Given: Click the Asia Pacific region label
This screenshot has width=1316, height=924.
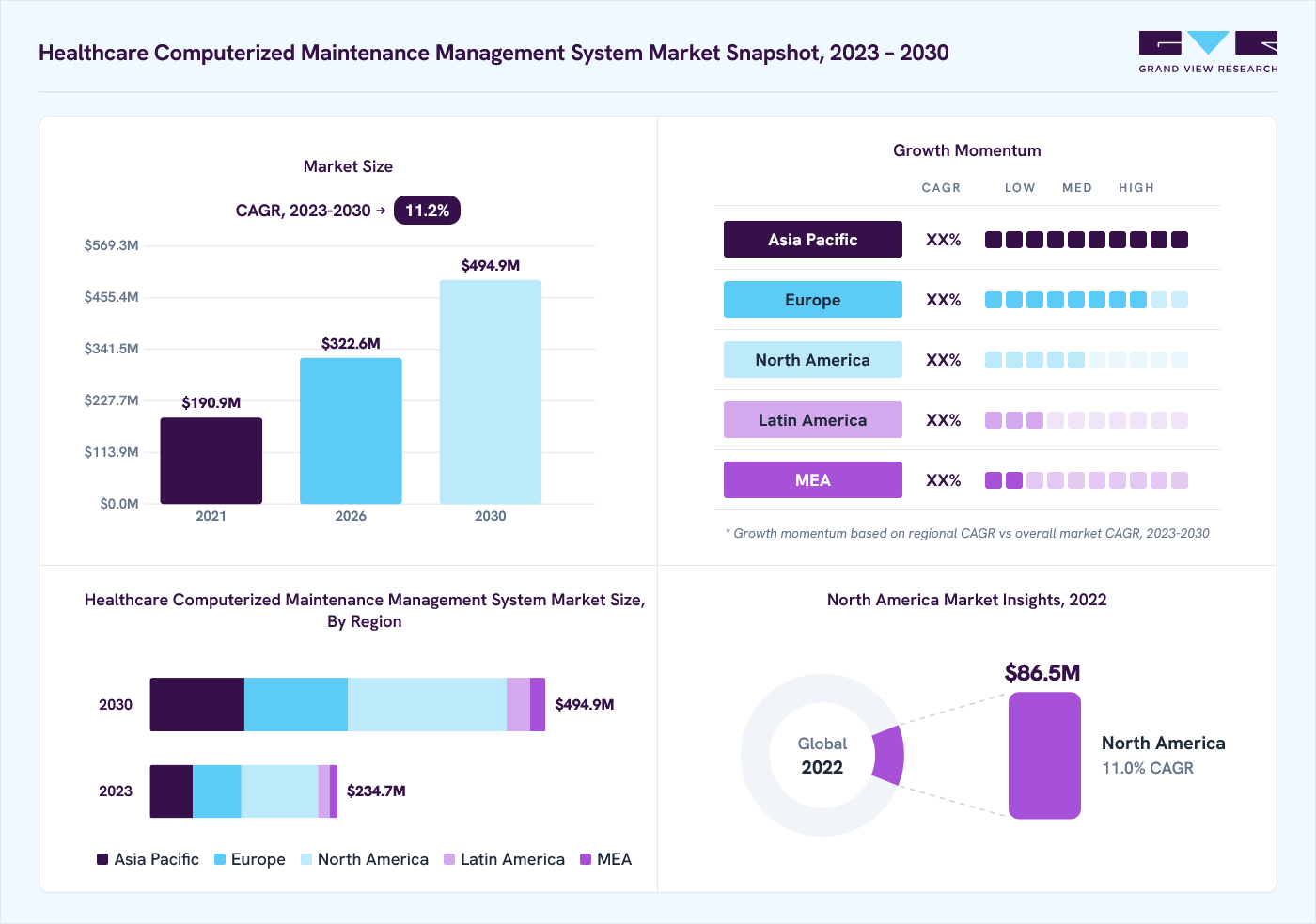Looking at the screenshot, I should 813,240.
